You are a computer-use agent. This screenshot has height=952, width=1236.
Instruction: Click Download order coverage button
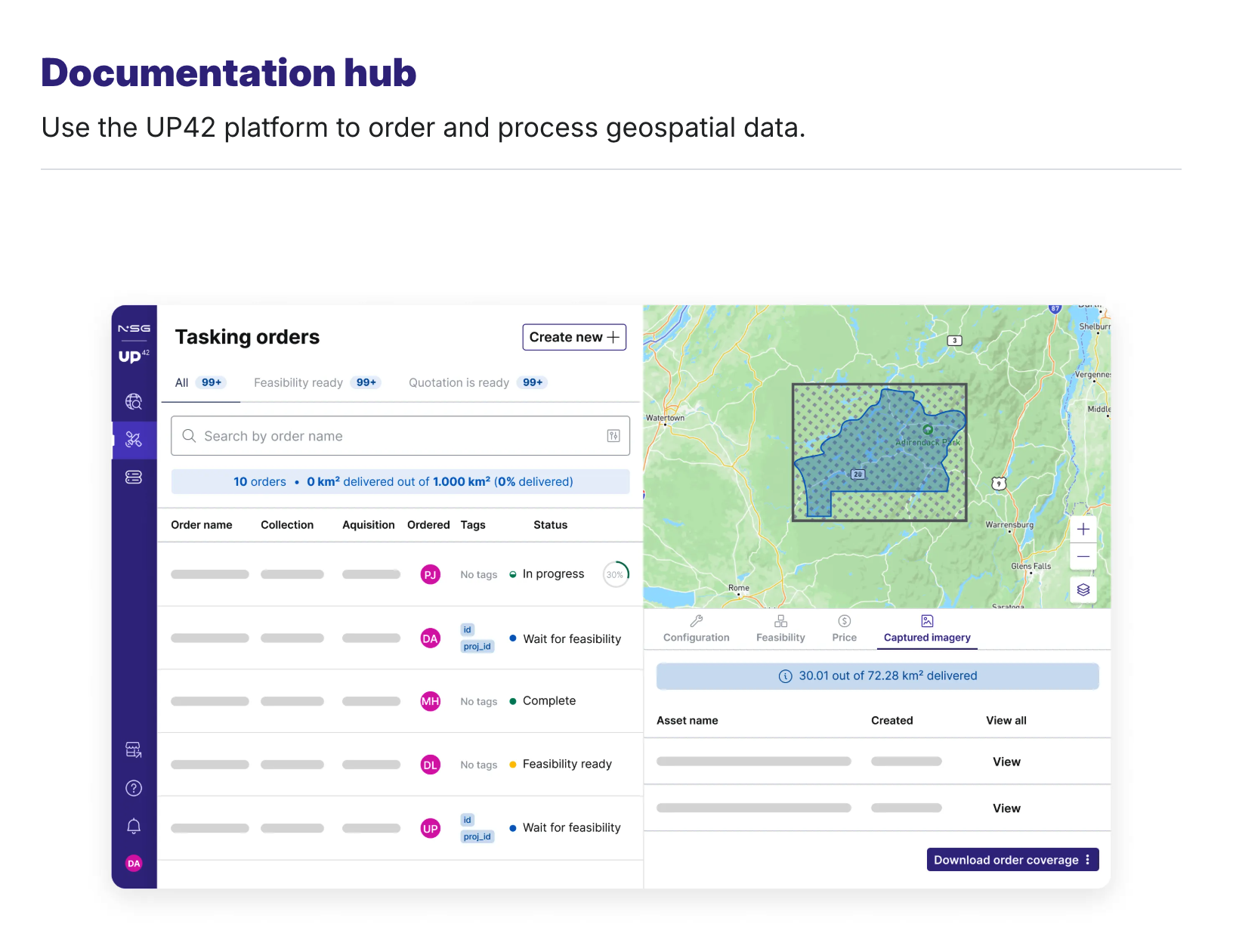(x=1012, y=860)
